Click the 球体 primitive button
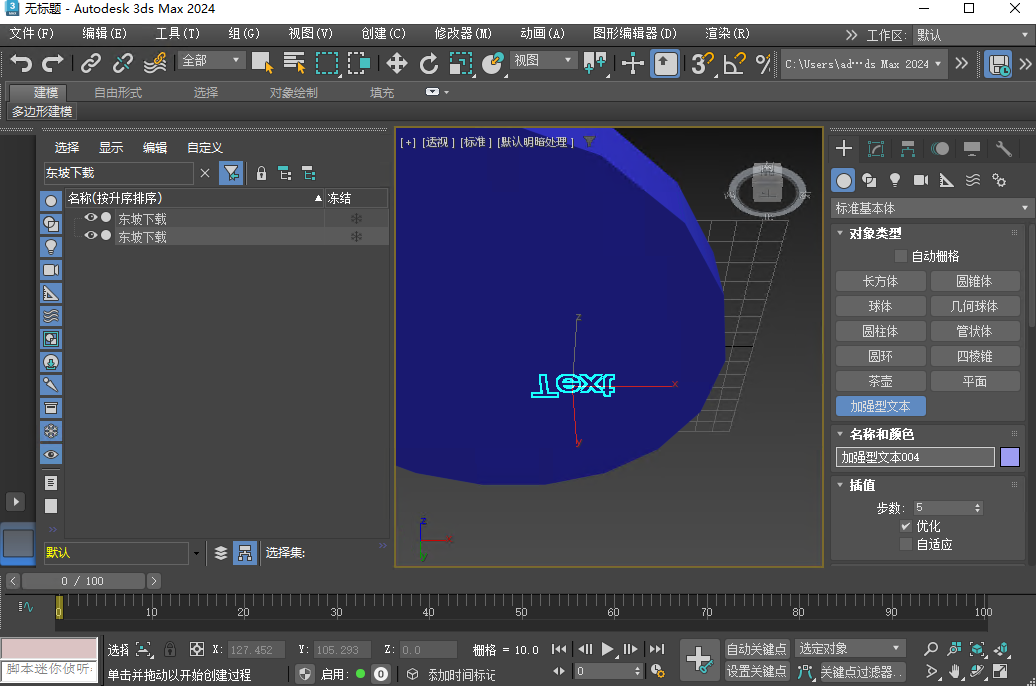 pyautogui.click(x=880, y=306)
